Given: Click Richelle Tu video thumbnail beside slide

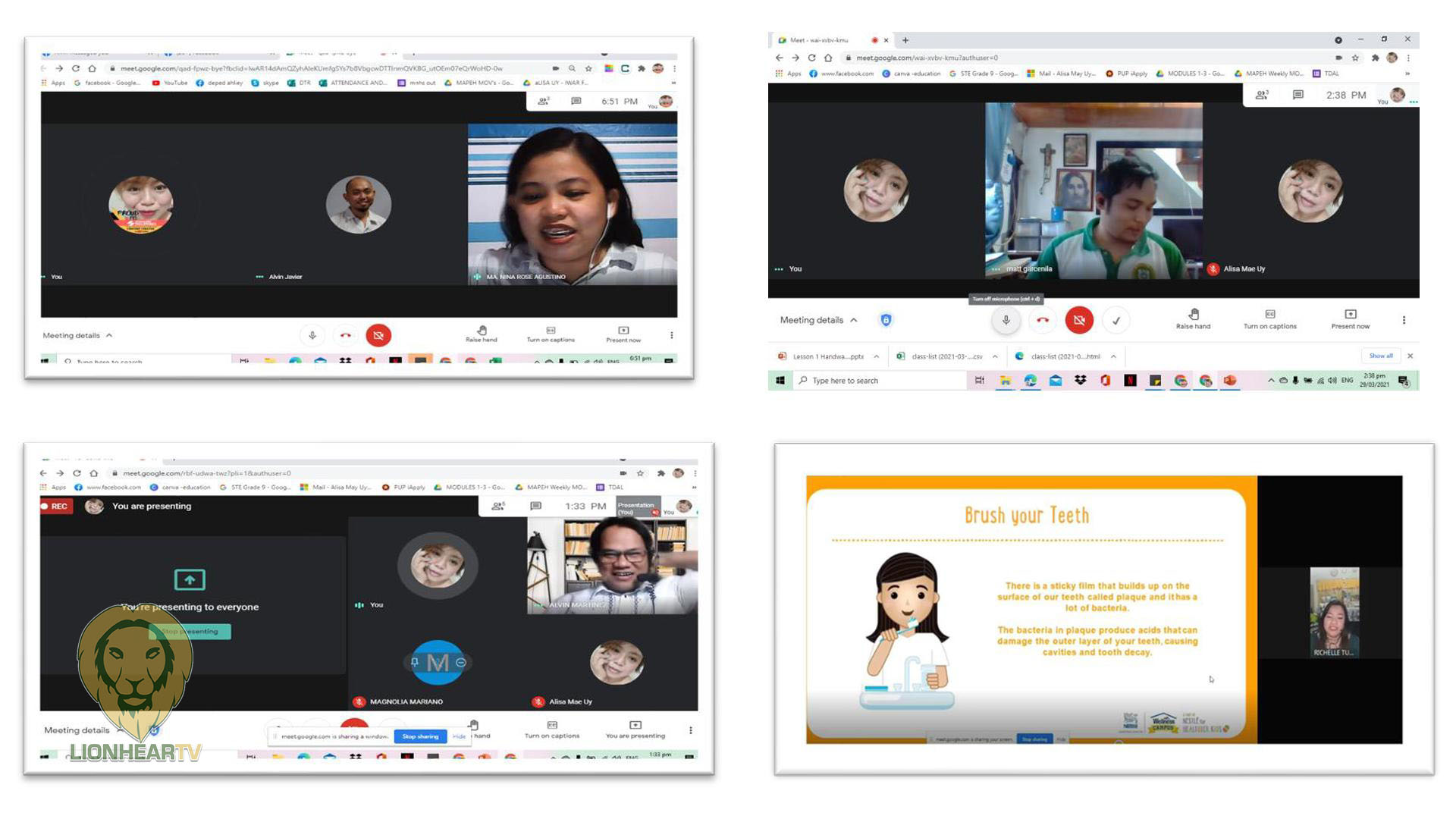Looking at the screenshot, I should (x=1334, y=611).
